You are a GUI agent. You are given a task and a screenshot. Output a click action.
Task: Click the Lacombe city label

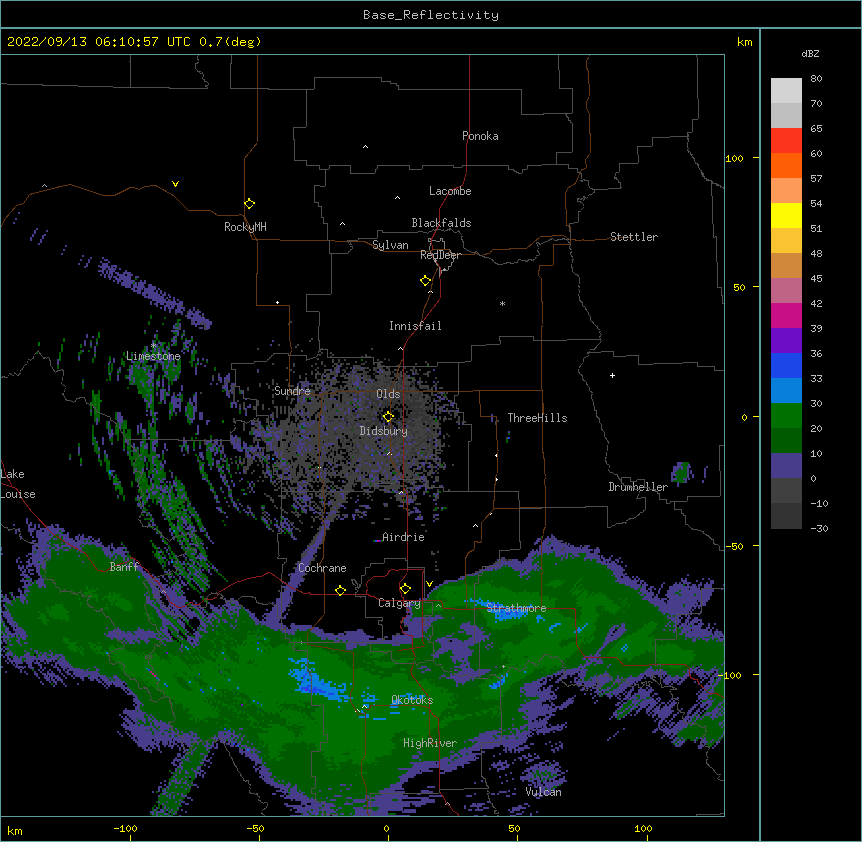tap(450, 191)
